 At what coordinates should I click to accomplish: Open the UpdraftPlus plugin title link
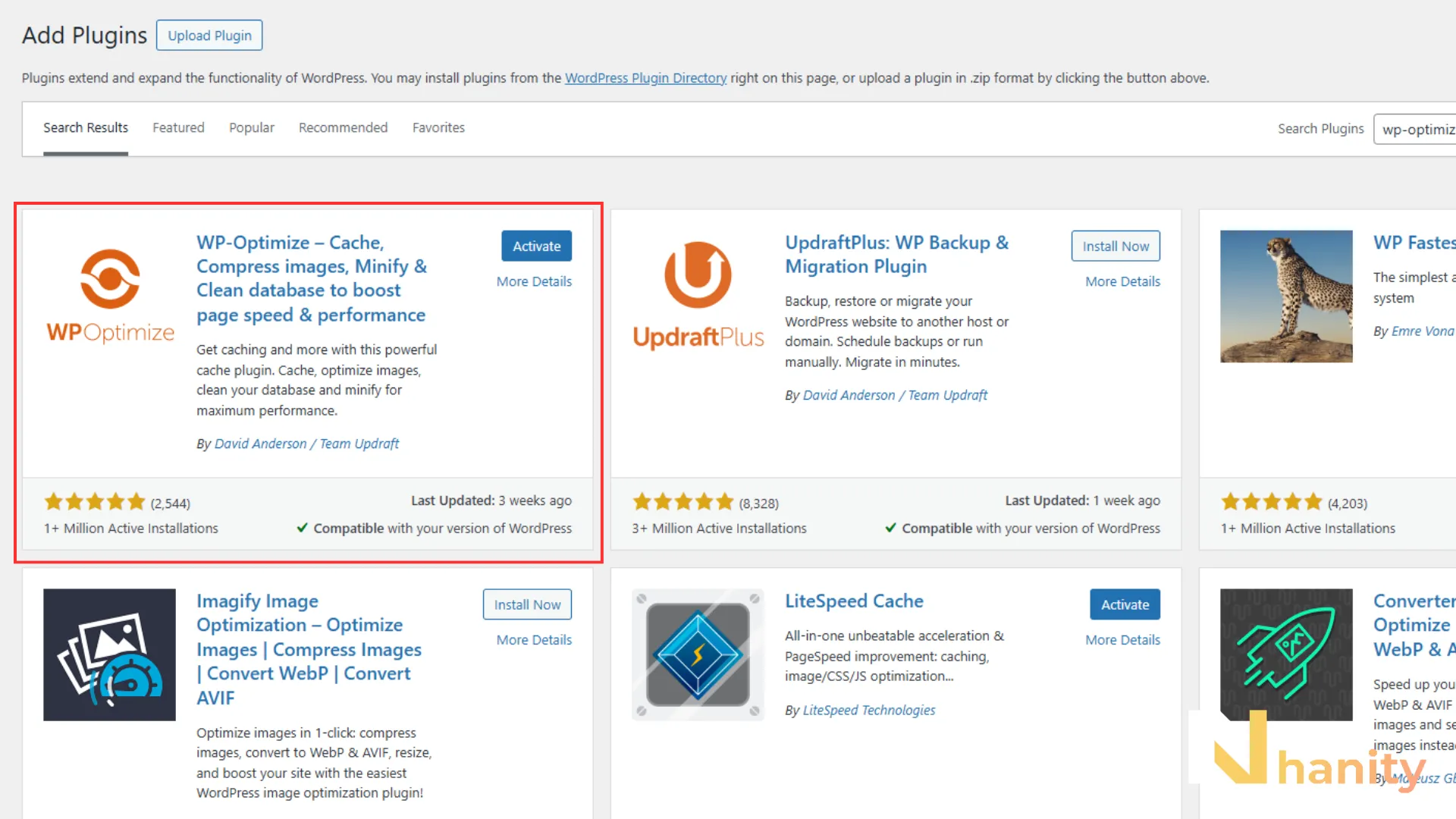pyautogui.click(x=896, y=254)
